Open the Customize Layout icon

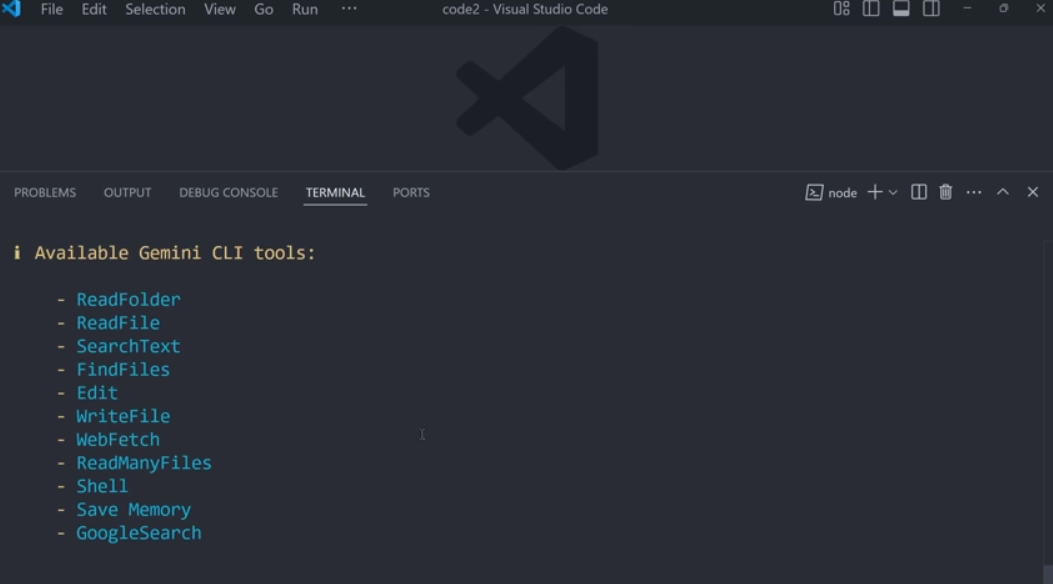click(841, 9)
